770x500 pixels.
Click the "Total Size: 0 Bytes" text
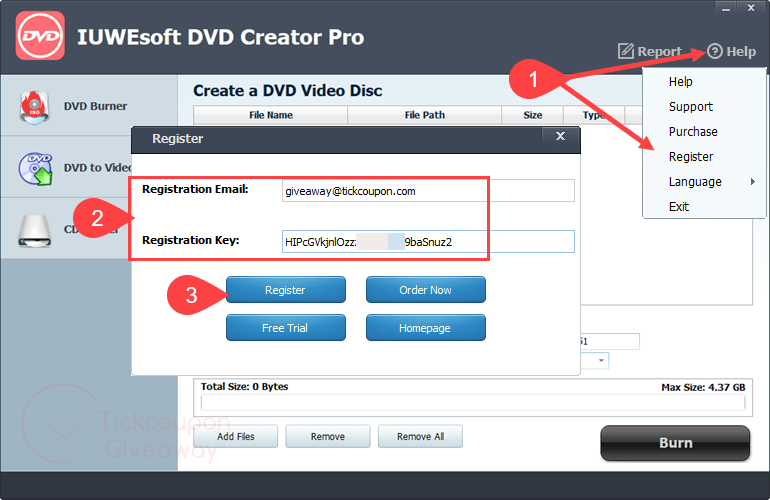tap(245, 387)
